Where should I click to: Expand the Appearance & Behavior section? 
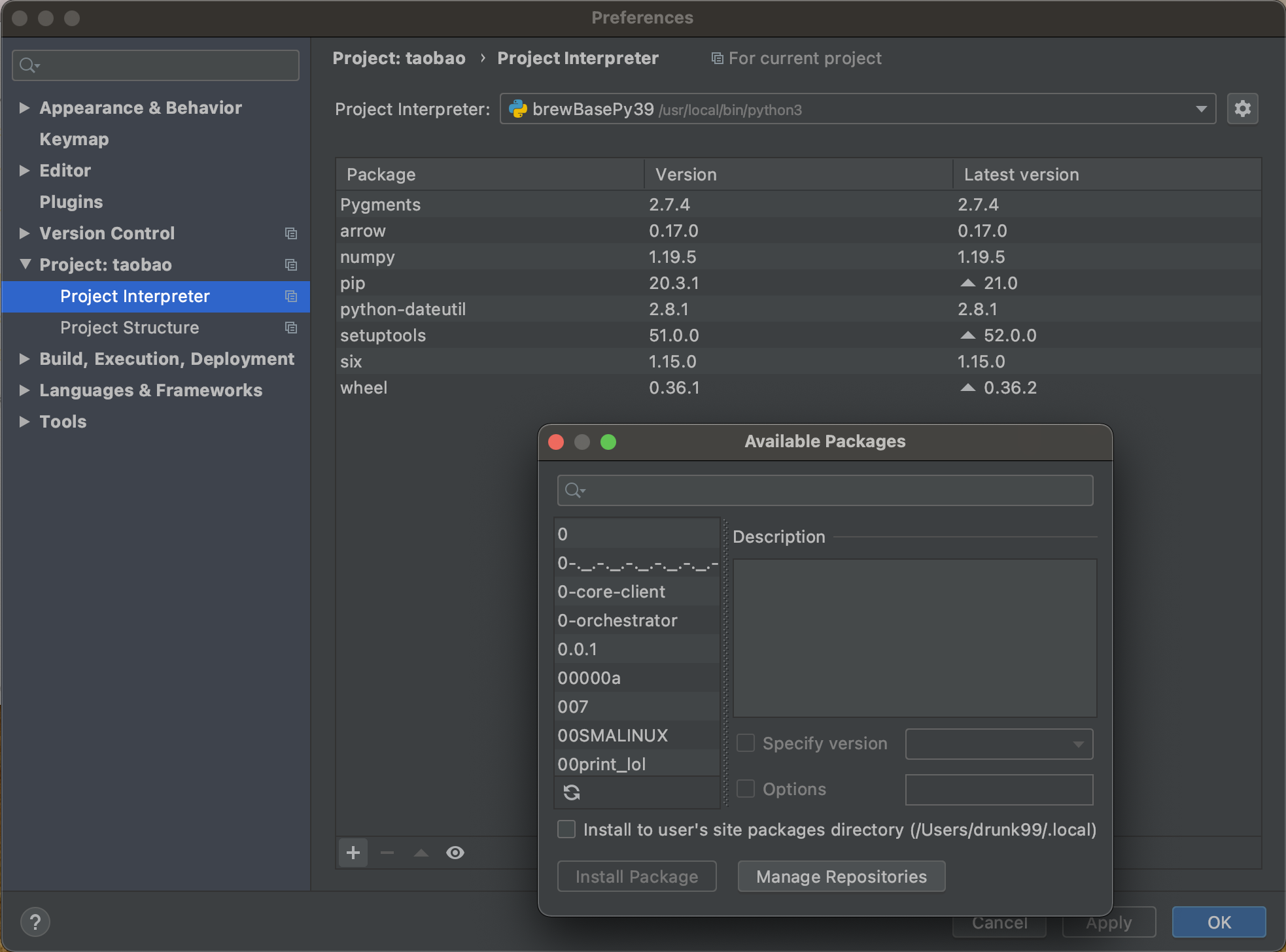(x=24, y=108)
